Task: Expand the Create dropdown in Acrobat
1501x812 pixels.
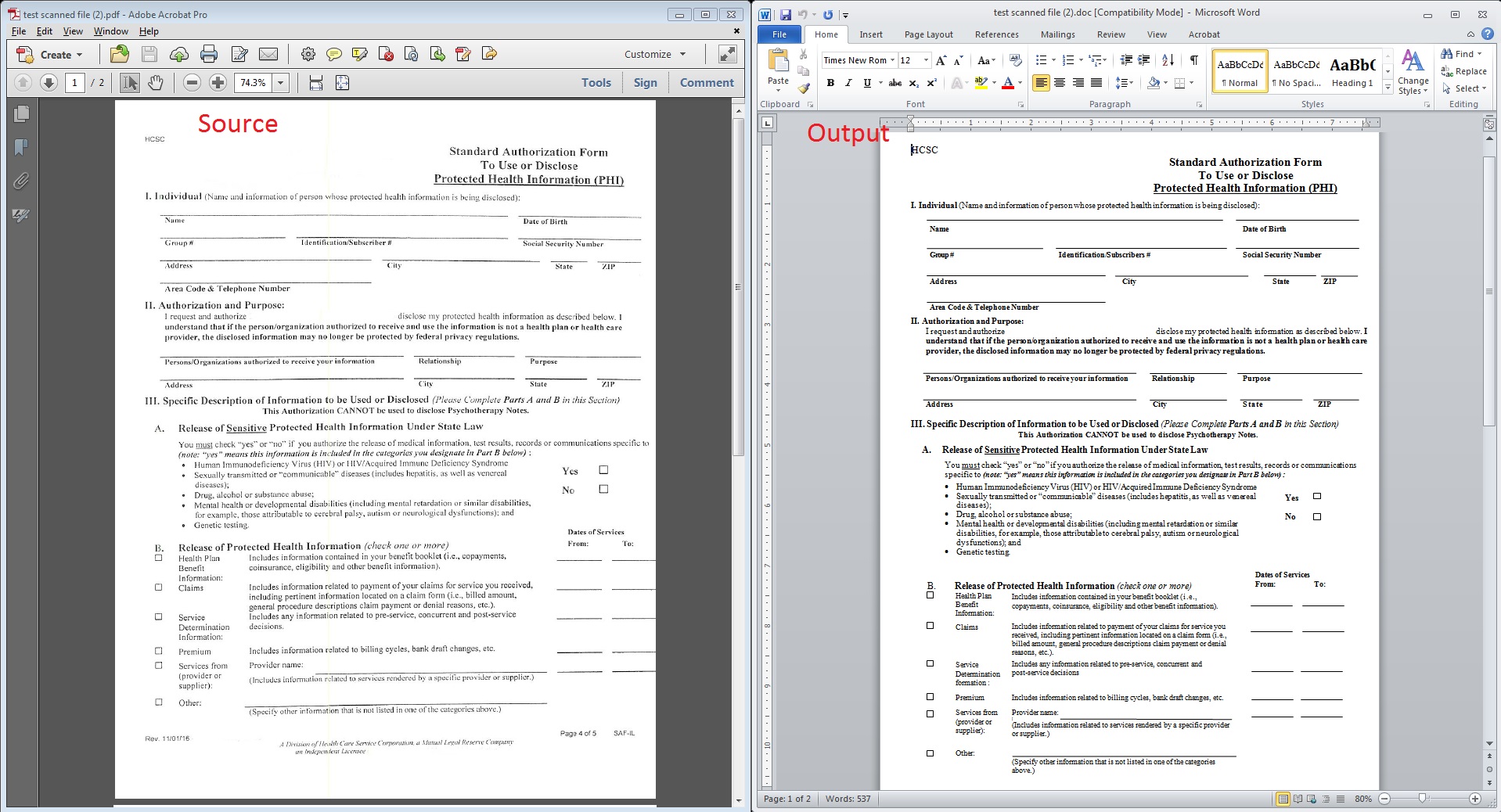Action: [78, 55]
